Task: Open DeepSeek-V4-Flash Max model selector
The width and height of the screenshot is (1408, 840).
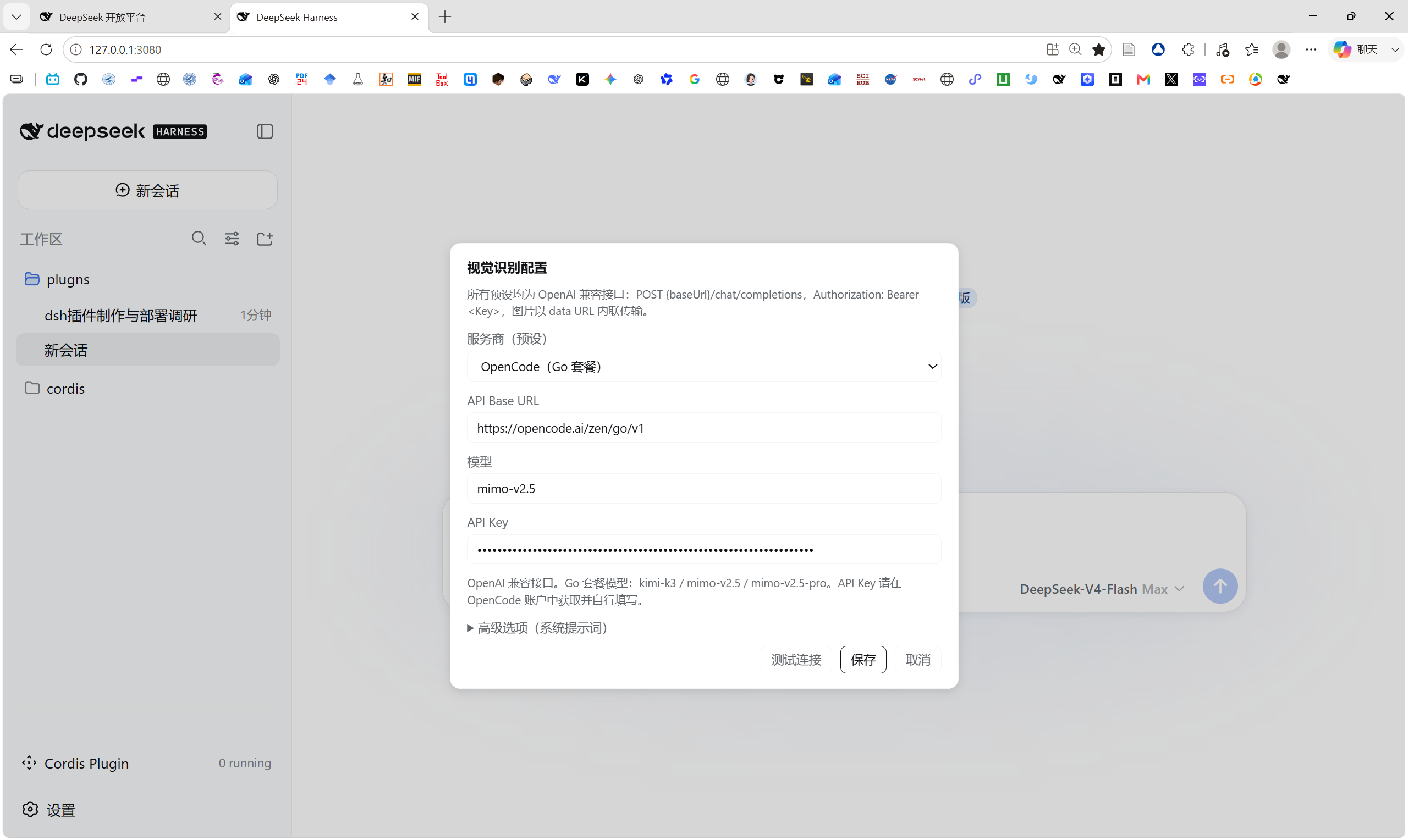Action: (x=1102, y=589)
